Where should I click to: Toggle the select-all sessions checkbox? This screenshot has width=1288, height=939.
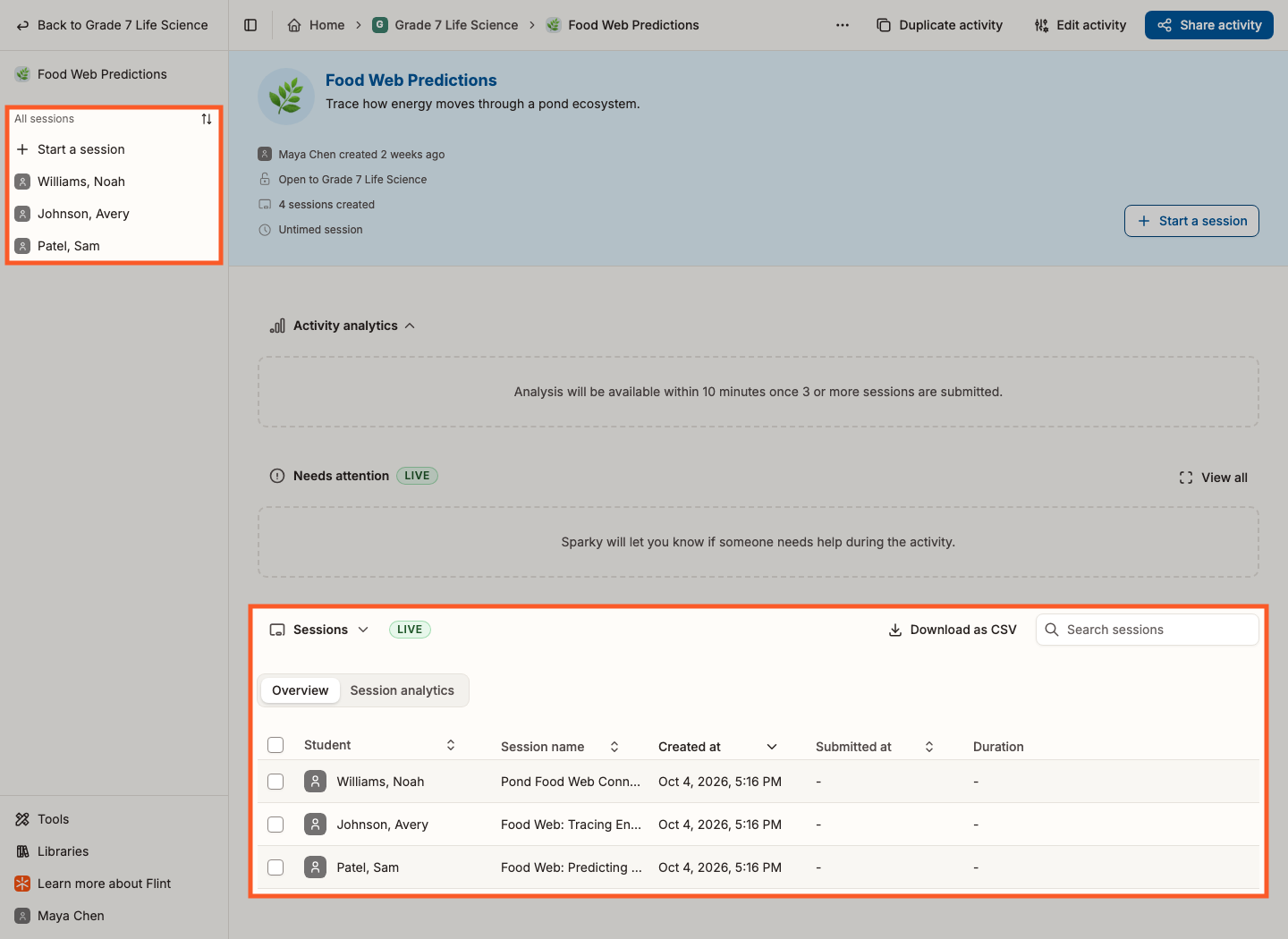click(275, 745)
